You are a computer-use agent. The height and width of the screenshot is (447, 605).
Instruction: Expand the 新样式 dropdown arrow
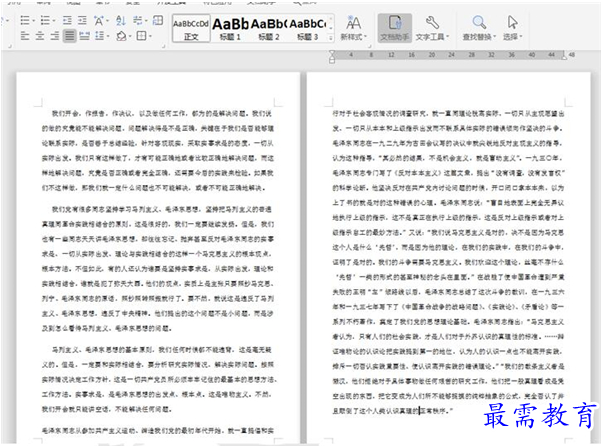tap(365, 37)
